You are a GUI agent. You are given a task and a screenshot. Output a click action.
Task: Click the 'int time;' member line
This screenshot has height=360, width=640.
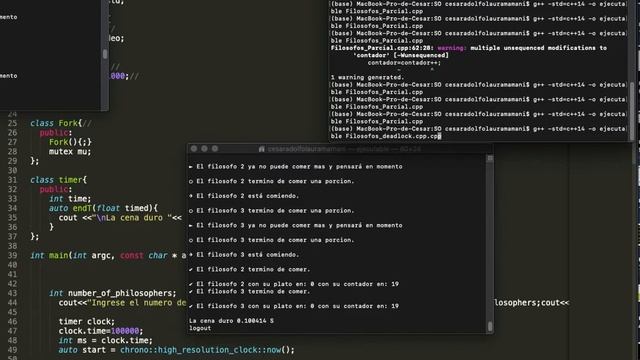(x=70, y=199)
